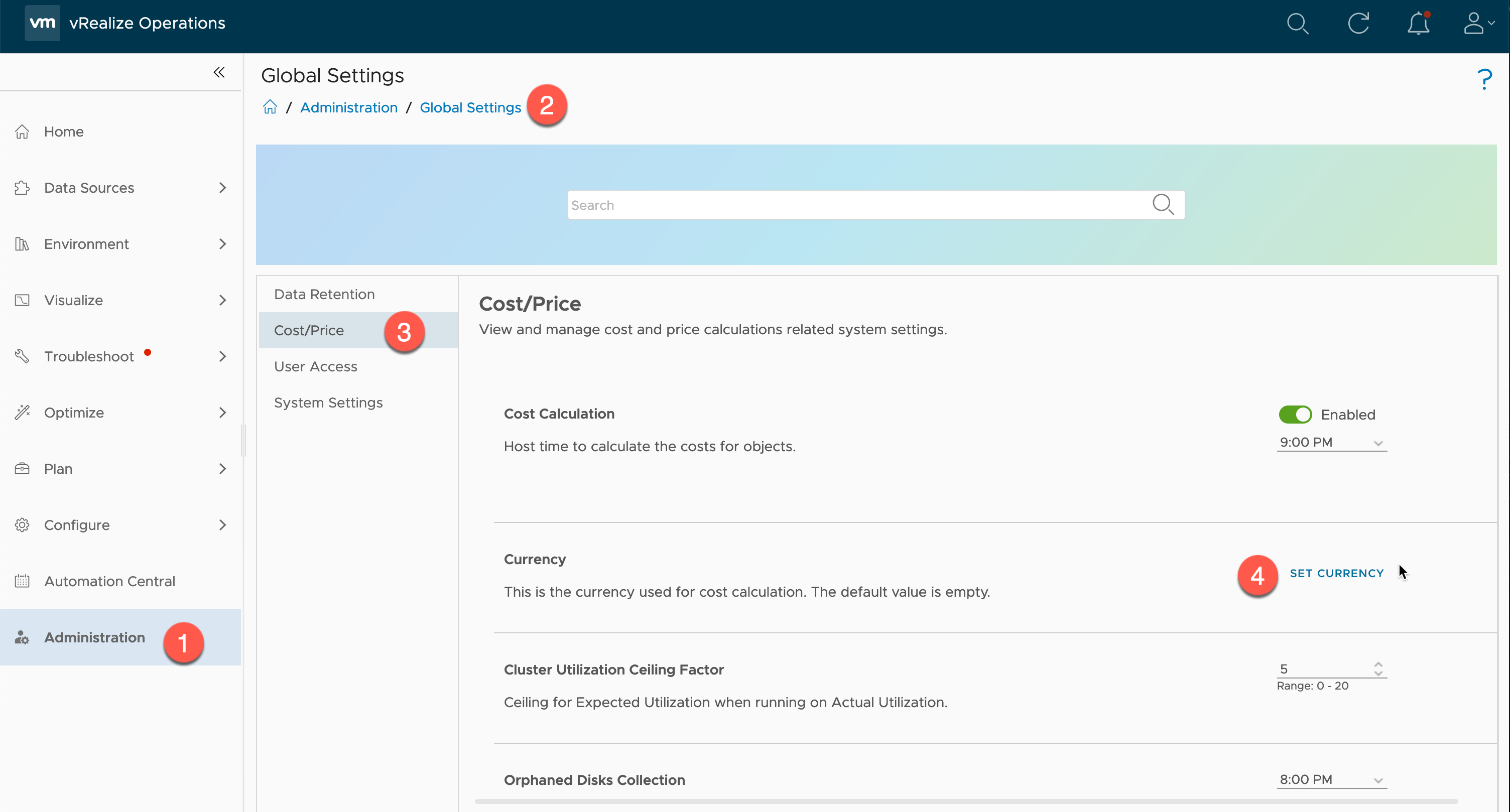Click the vm logo in header

[x=42, y=23]
